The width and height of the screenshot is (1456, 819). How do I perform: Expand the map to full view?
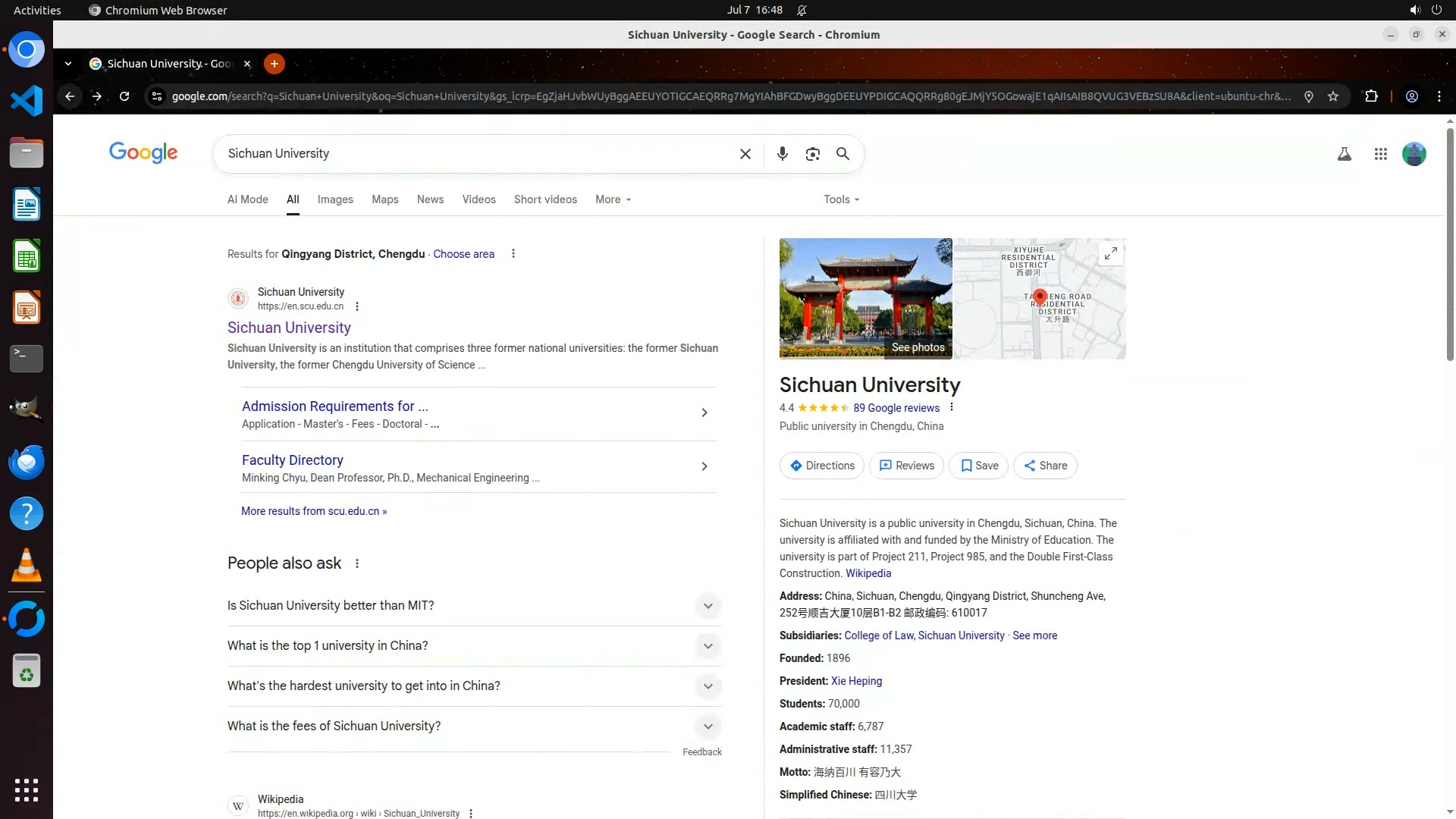[x=1110, y=253]
